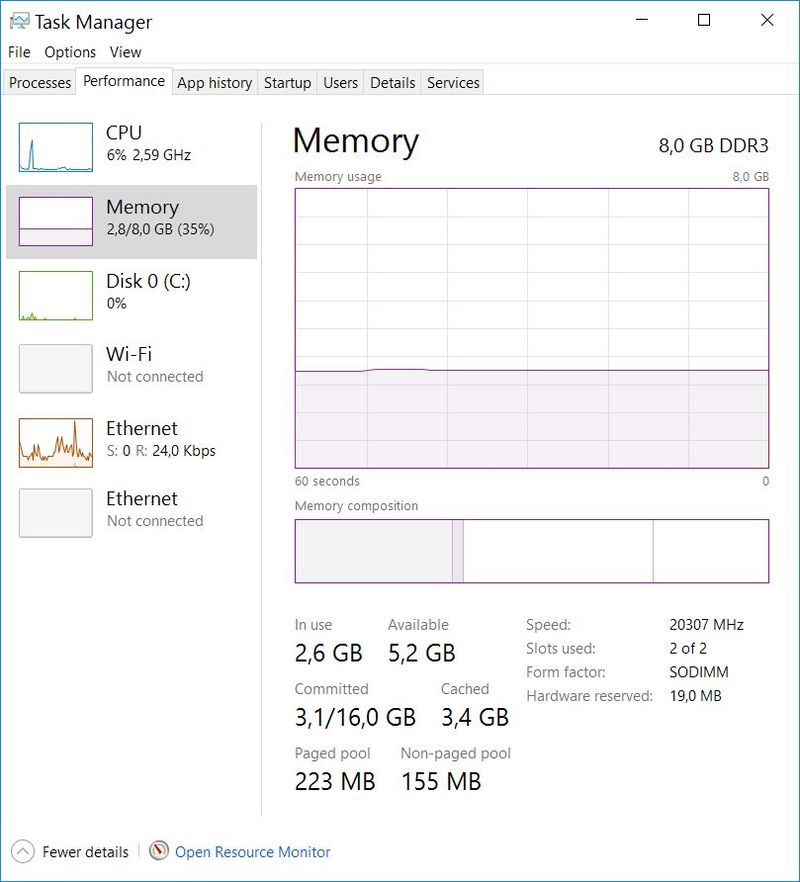The image size is (800, 882).
Task: Select the CPU usage graph thumbnail
Action: coord(55,148)
